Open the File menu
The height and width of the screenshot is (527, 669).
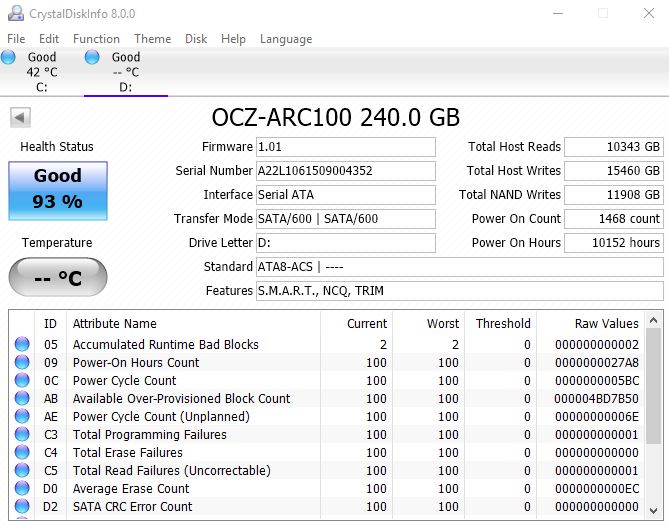[16, 39]
